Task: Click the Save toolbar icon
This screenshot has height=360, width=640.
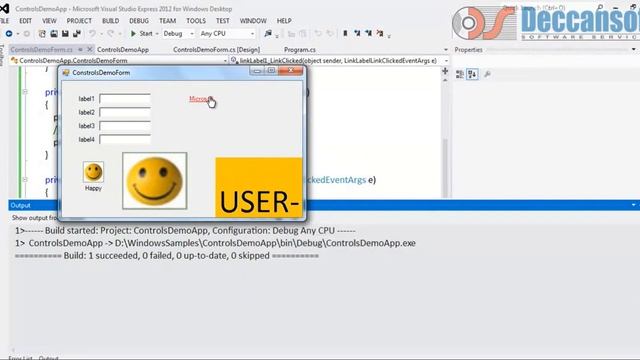Action: 65,33
